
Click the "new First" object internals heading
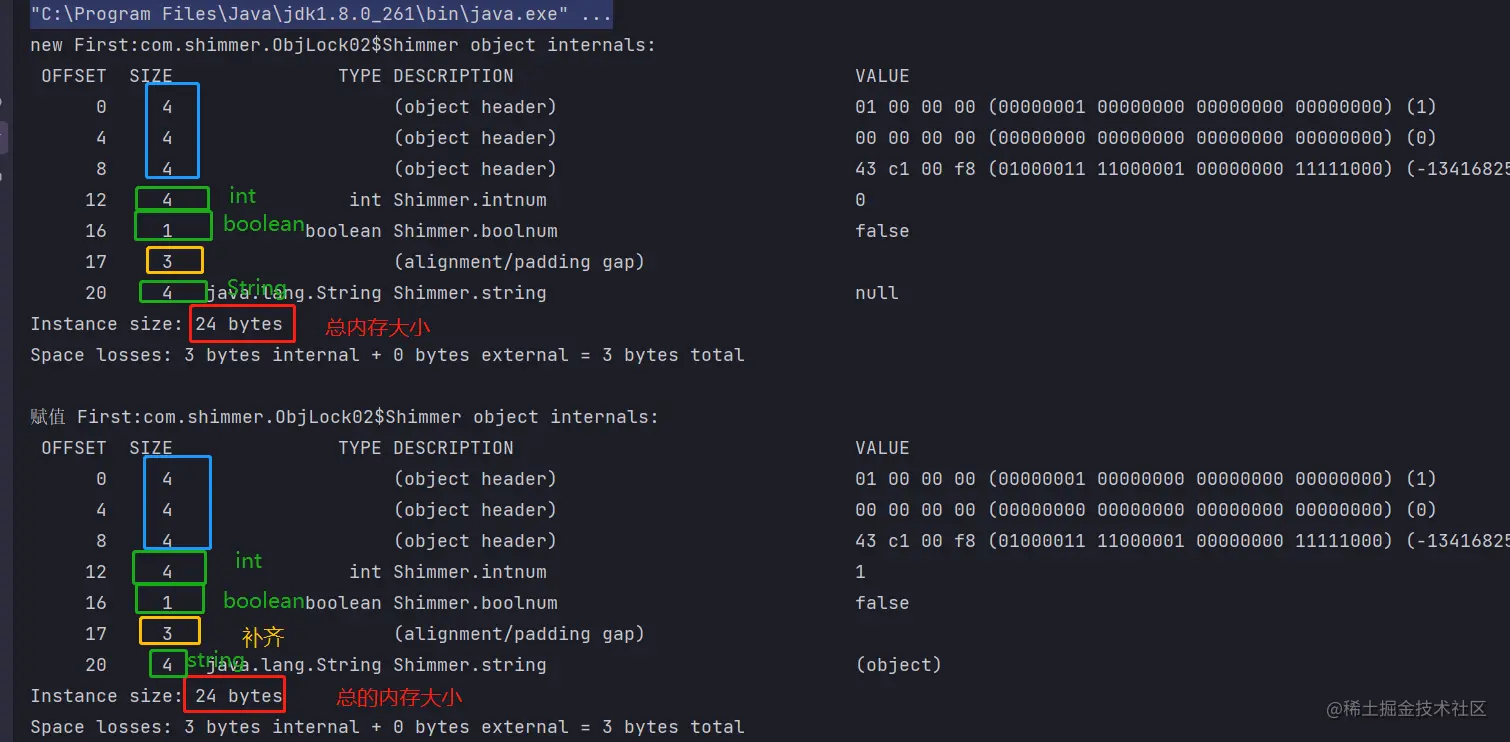343,45
